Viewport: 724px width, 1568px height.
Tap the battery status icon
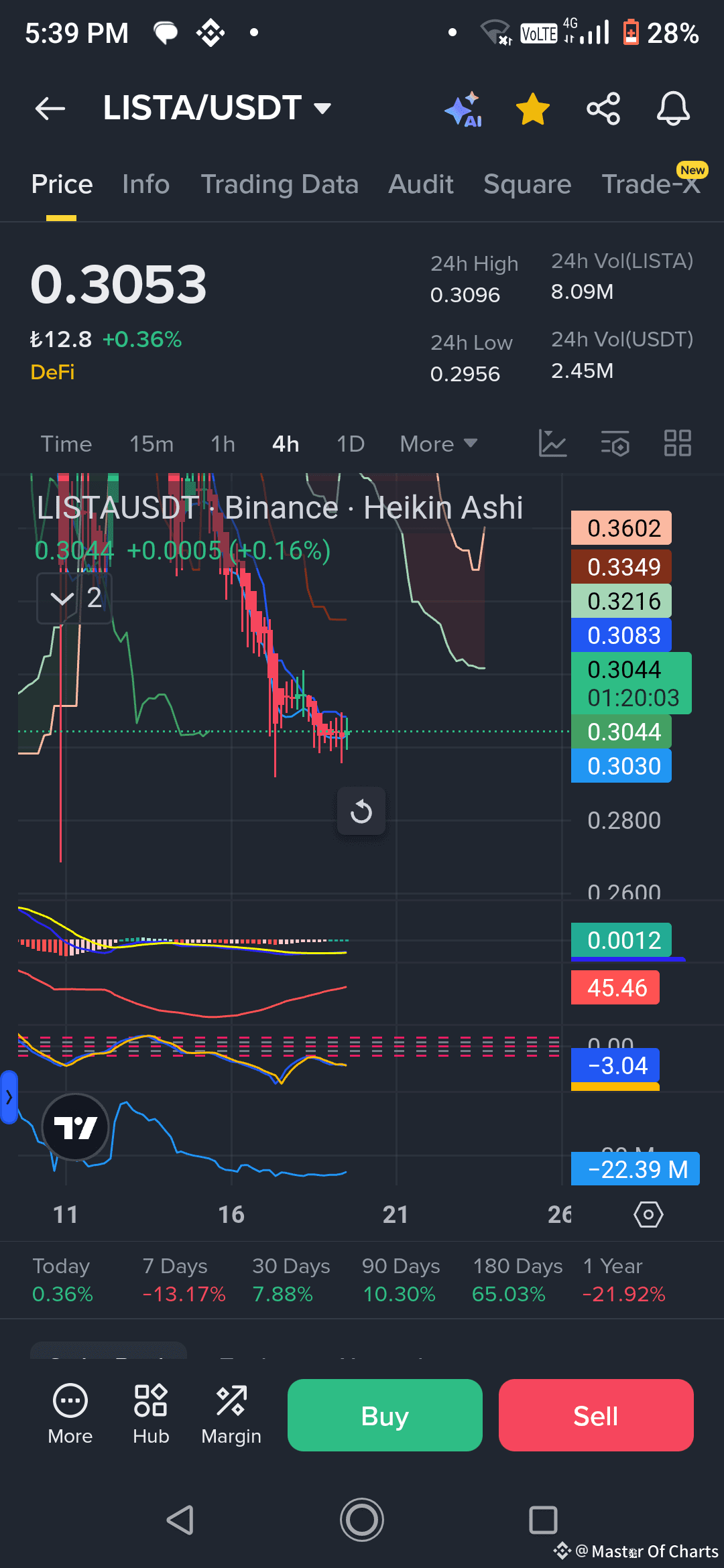[631, 32]
